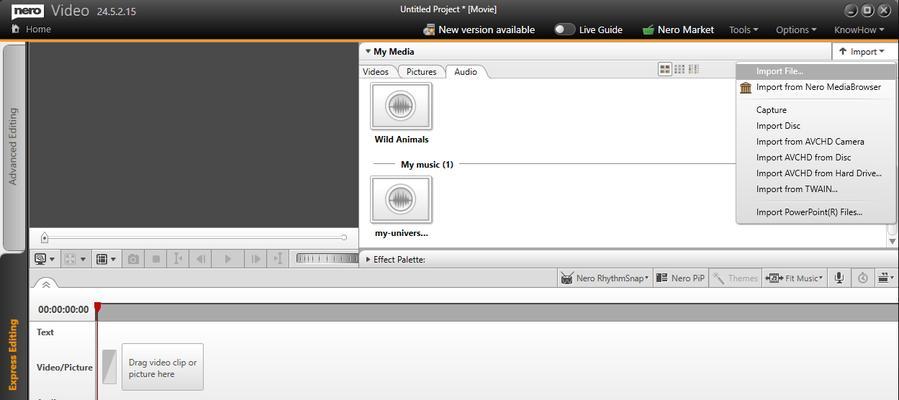Collapse the timeline with the double-chevron tab
Viewport: 899px width, 400px height.
coord(46,284)
